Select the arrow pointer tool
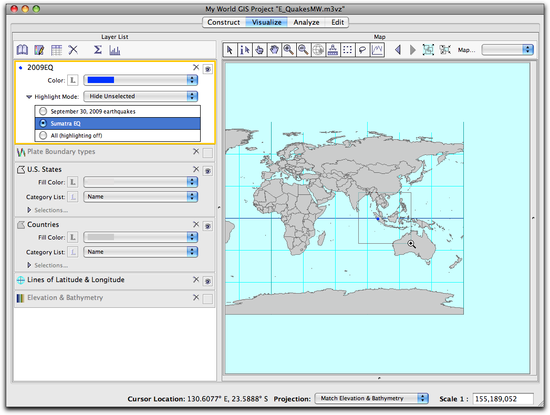550x415 pixels. (x=230, y=50)
